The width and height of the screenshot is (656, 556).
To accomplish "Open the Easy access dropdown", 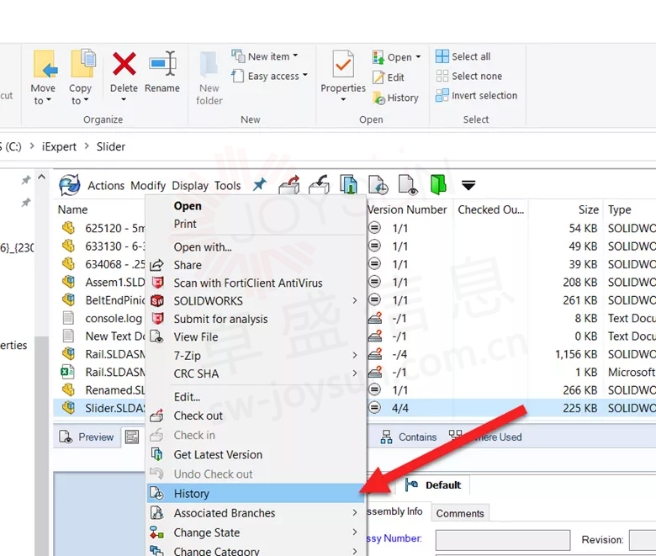I will coord(270,76).
